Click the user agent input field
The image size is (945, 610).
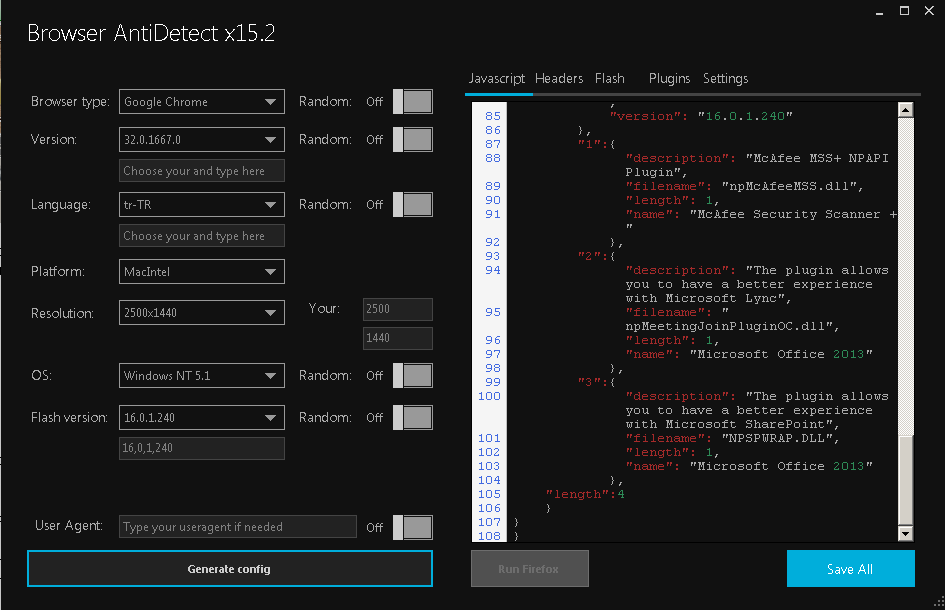237,527
